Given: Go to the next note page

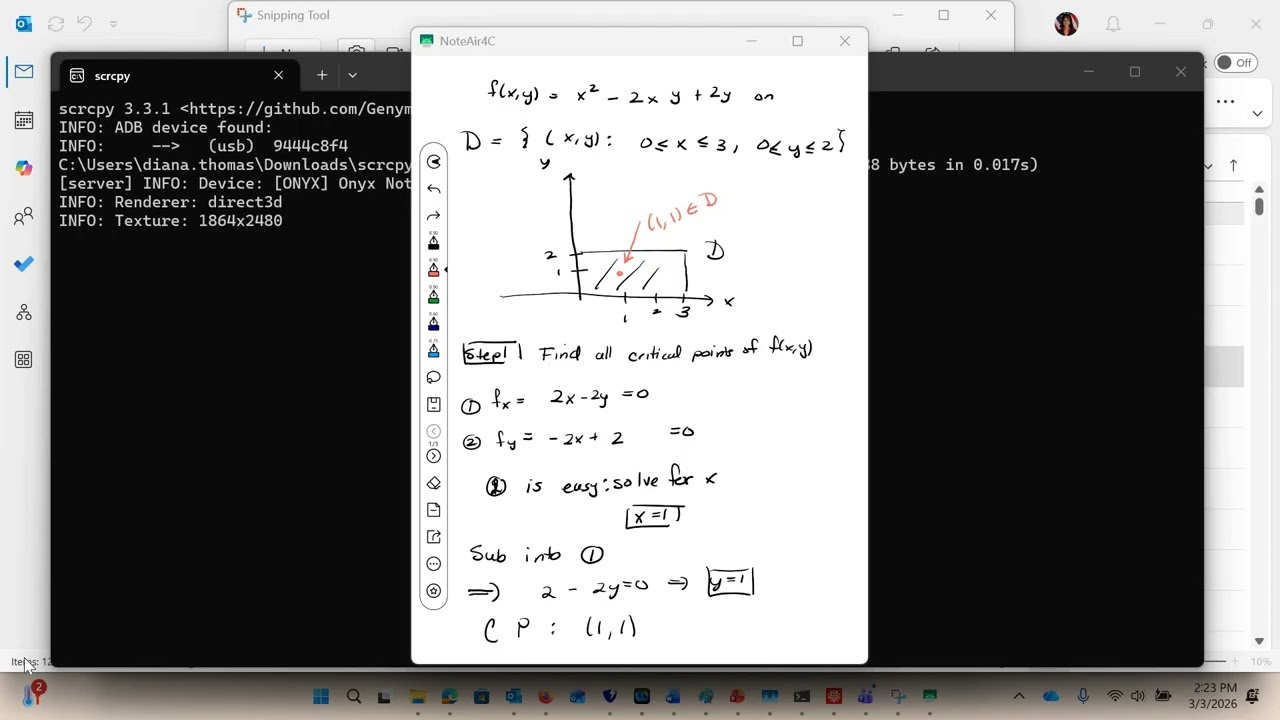Looking at the screenshot, I should click(433, 456).
